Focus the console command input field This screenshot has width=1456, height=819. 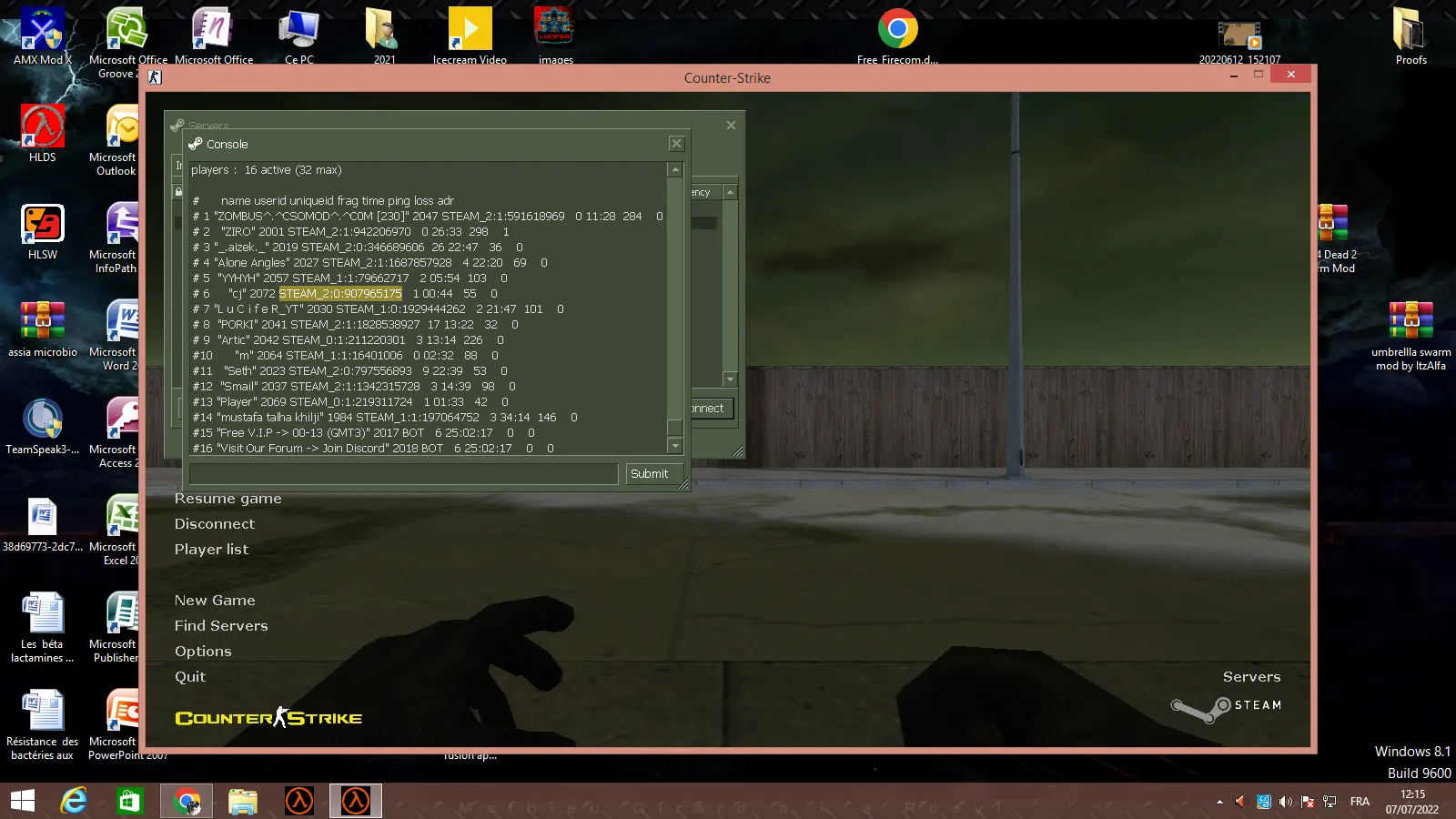[x=404, y=474]
